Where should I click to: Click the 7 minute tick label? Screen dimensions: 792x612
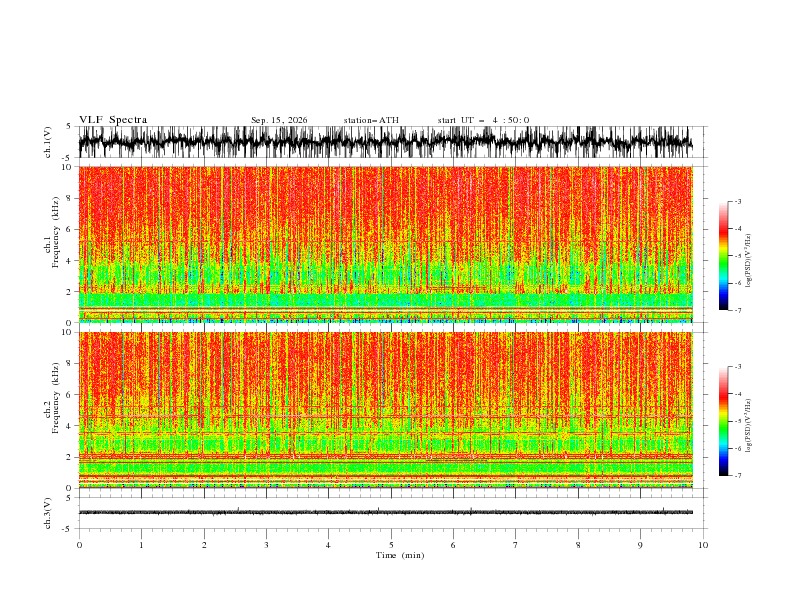(x=516, y=545)
